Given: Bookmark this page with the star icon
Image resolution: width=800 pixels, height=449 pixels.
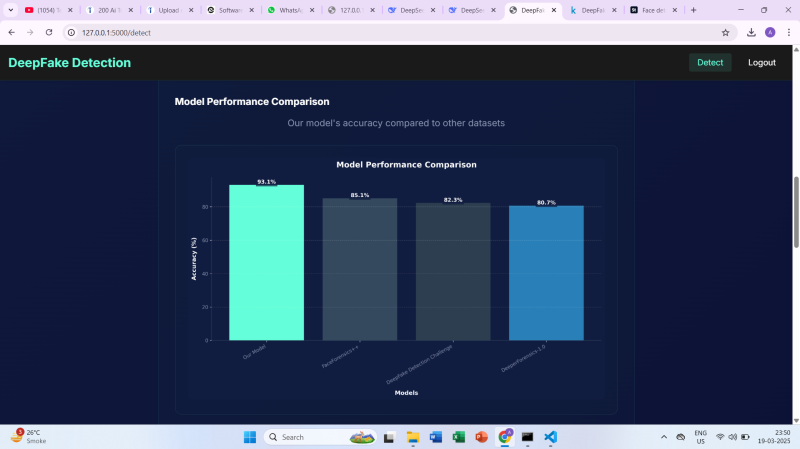Looking at the screenshot, I should click(725, 32).
